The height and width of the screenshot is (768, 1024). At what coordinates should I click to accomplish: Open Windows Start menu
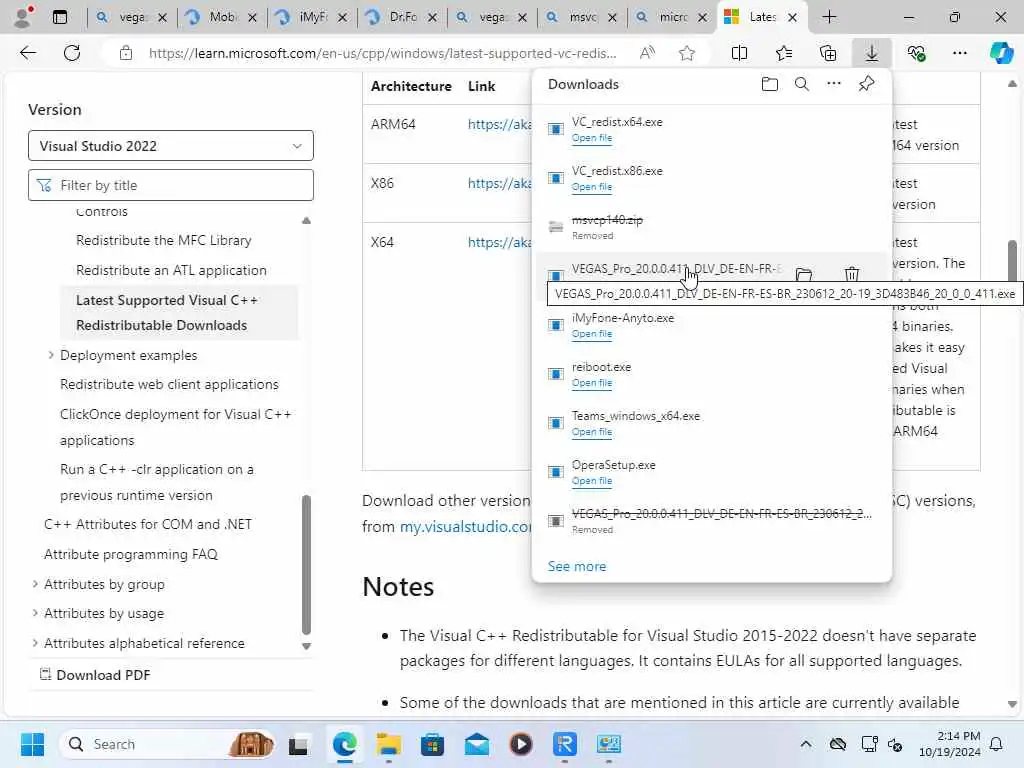point(32,744)
